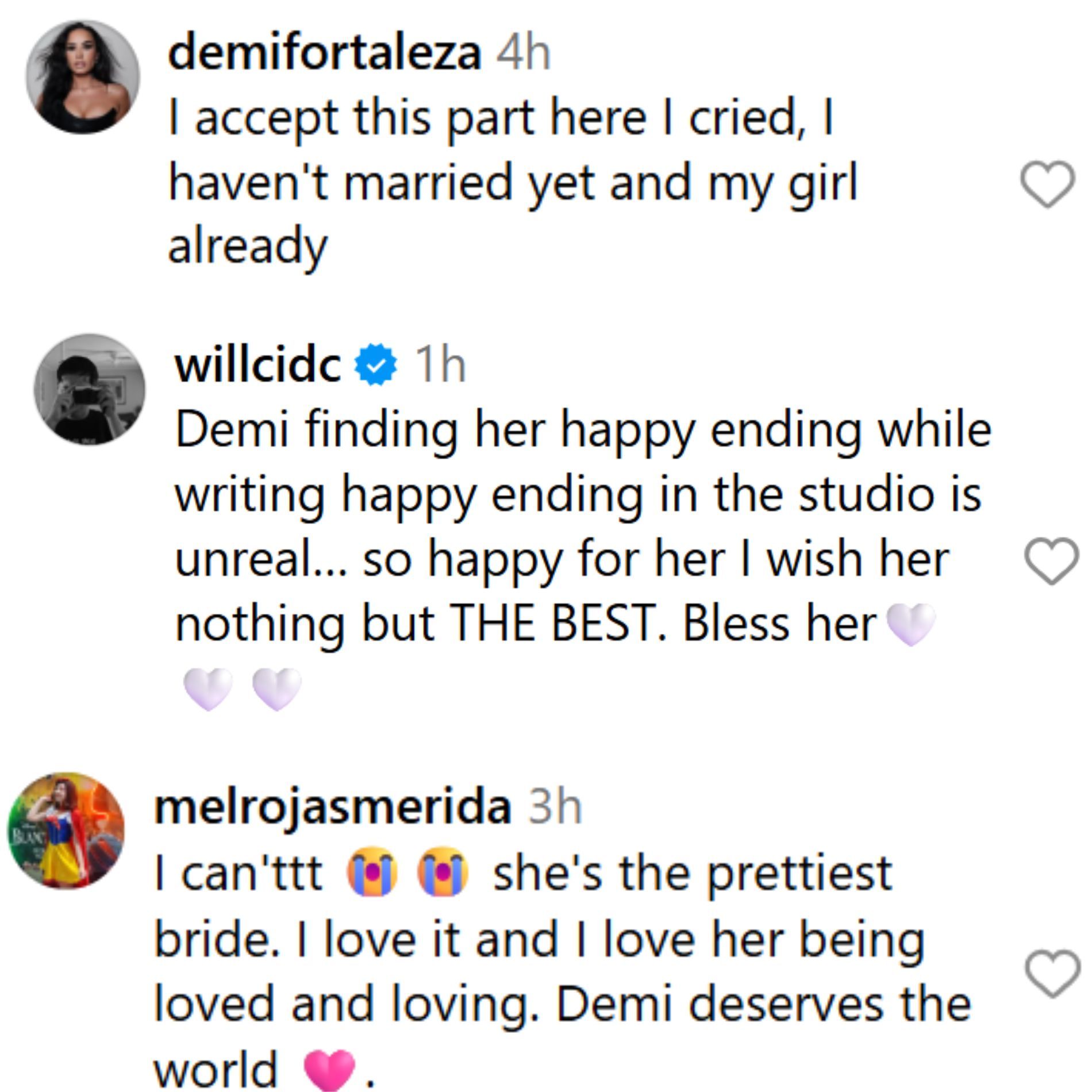Click the 3h timestamp beside melrojasmerida
The image size is (1092, 1092).
(555, 806)
